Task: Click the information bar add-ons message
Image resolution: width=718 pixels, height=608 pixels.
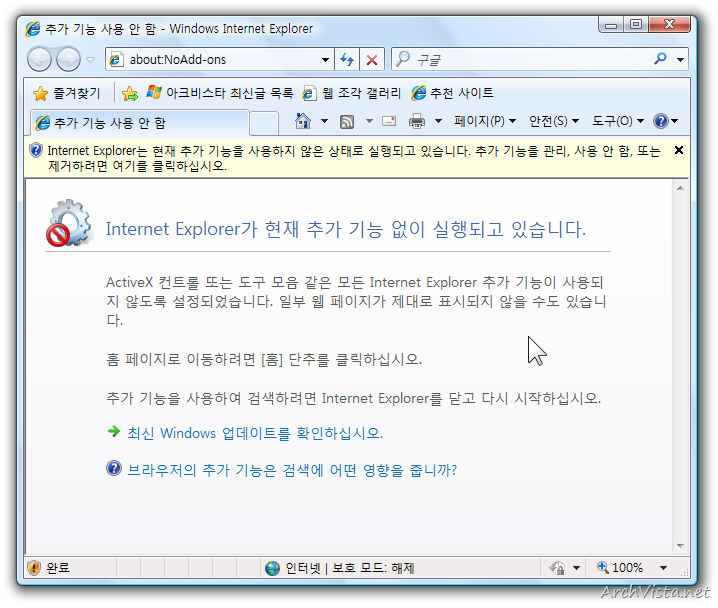Action: pyautogui.click(x=354, y=158)
